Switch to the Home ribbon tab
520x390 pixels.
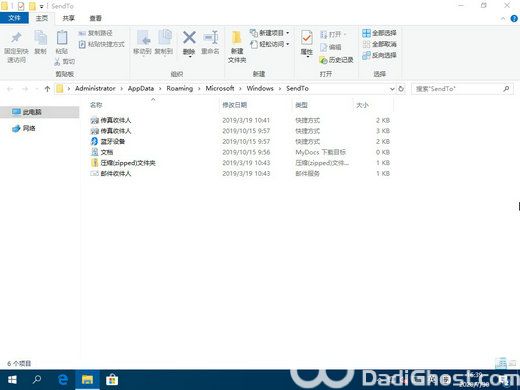pyautogui.click(x=42, y=18)
